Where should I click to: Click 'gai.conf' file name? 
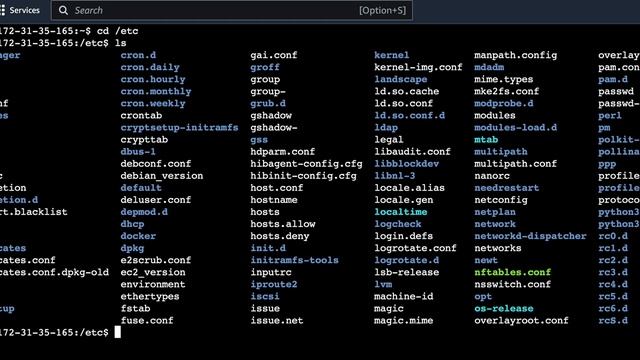(x=274, y=55)
